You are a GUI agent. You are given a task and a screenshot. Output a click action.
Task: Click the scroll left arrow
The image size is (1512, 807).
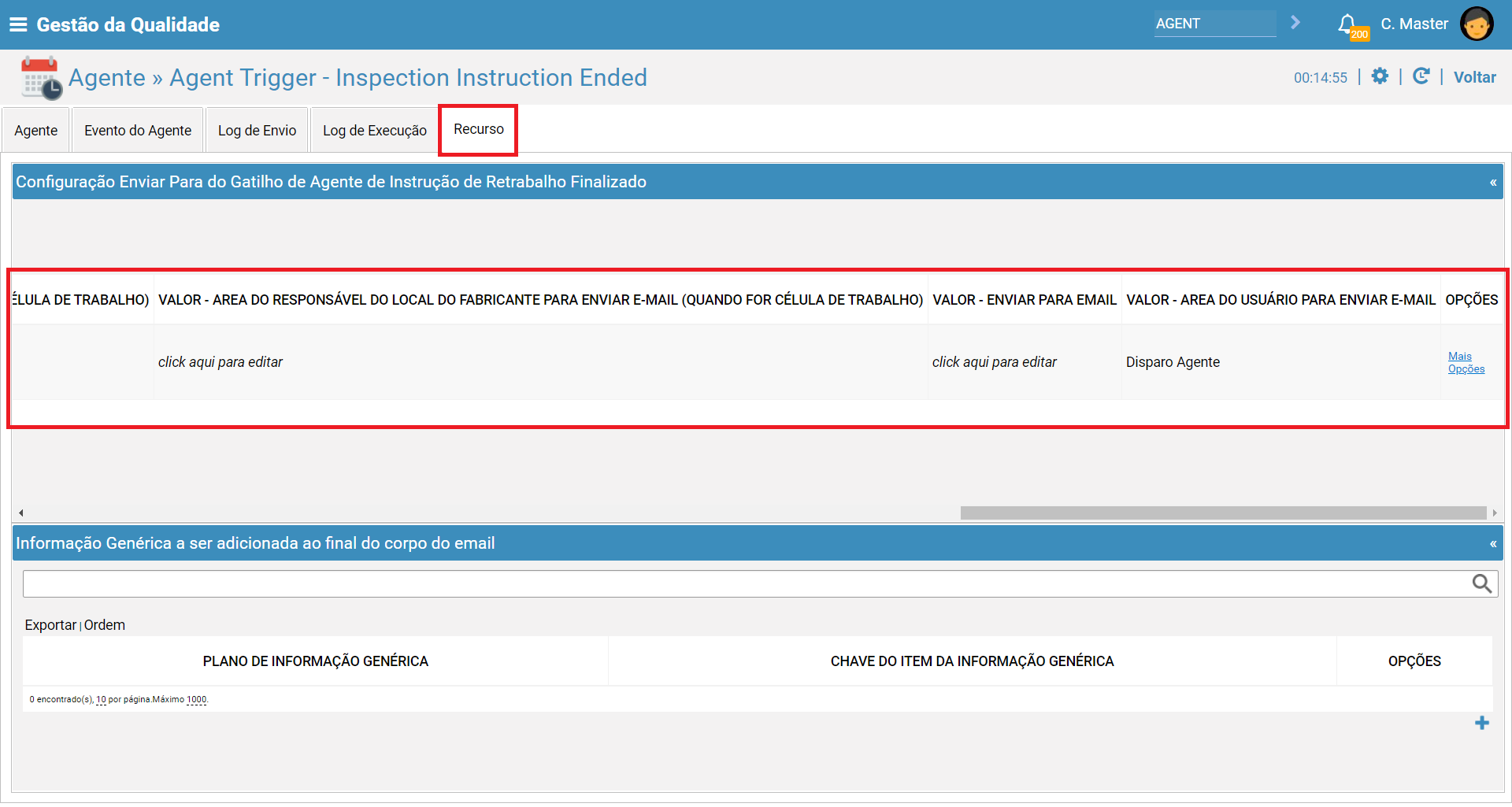(x=21, y=513)
